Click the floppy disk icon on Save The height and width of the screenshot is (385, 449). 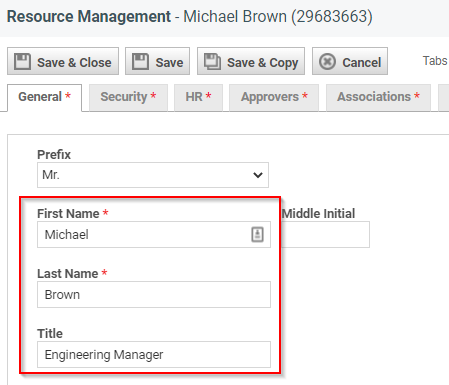click(140, 61)
